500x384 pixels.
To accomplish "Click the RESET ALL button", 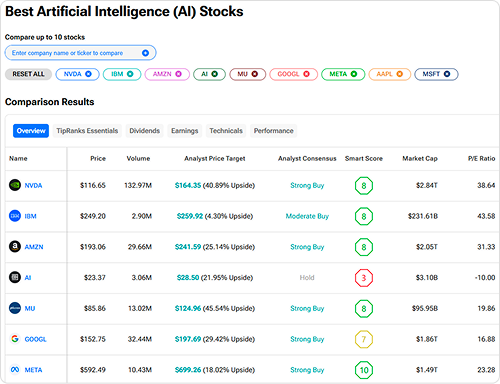I will click(x=28, y=74).
